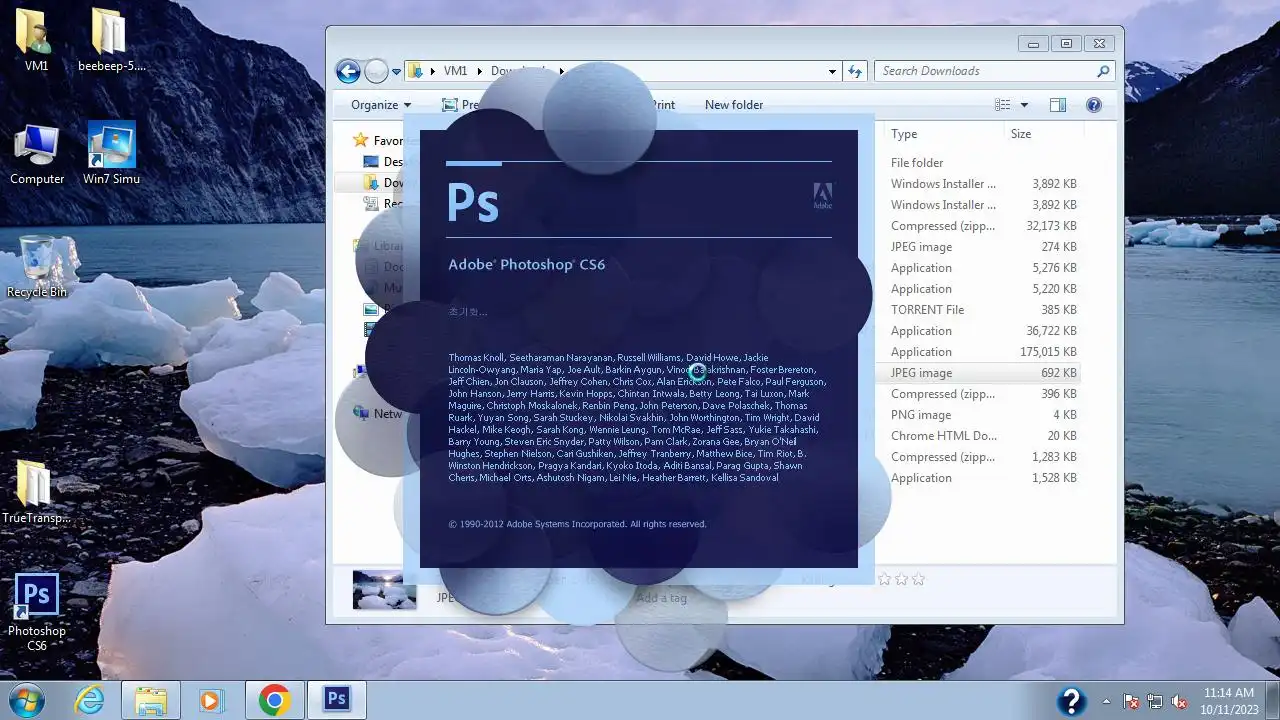Refresh the Downloads folder address bar
Screen dimensions: 1280x720
pyautogui.click(x=855, y=71)
